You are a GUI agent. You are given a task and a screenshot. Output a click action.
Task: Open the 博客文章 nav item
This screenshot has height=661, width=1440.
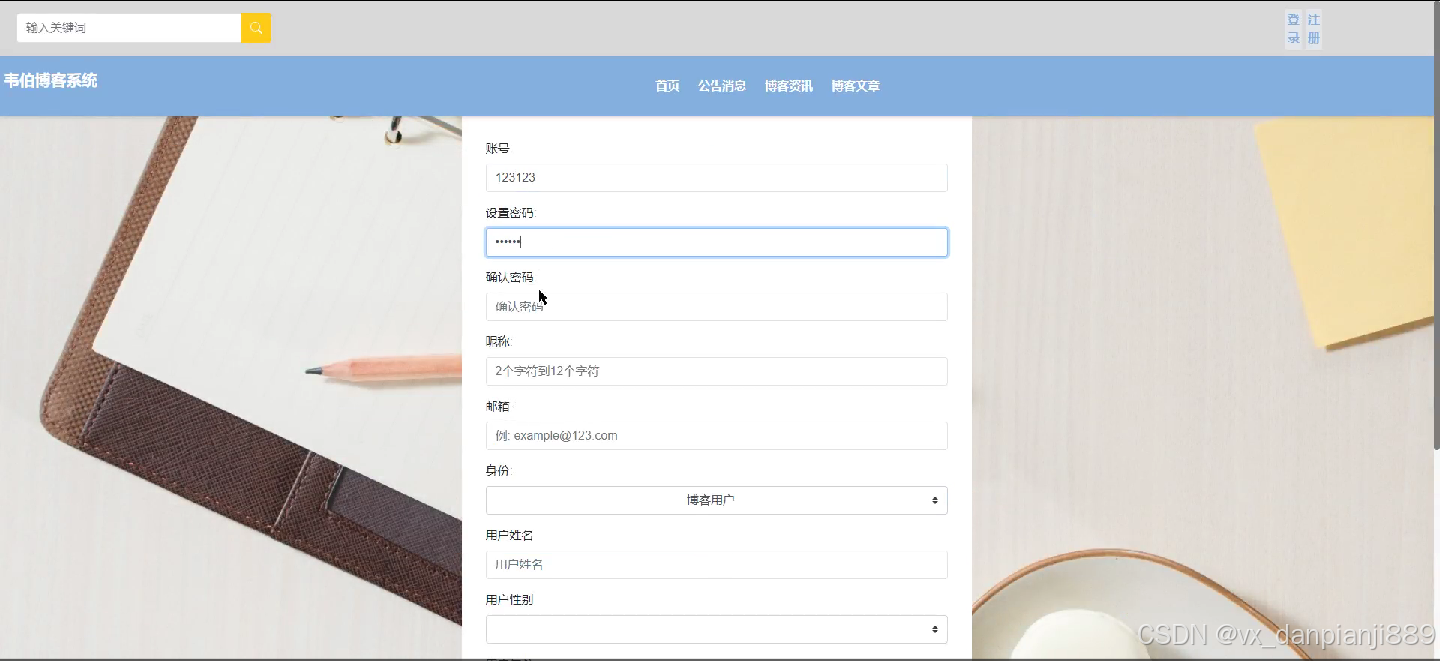(x=856, y=86)
